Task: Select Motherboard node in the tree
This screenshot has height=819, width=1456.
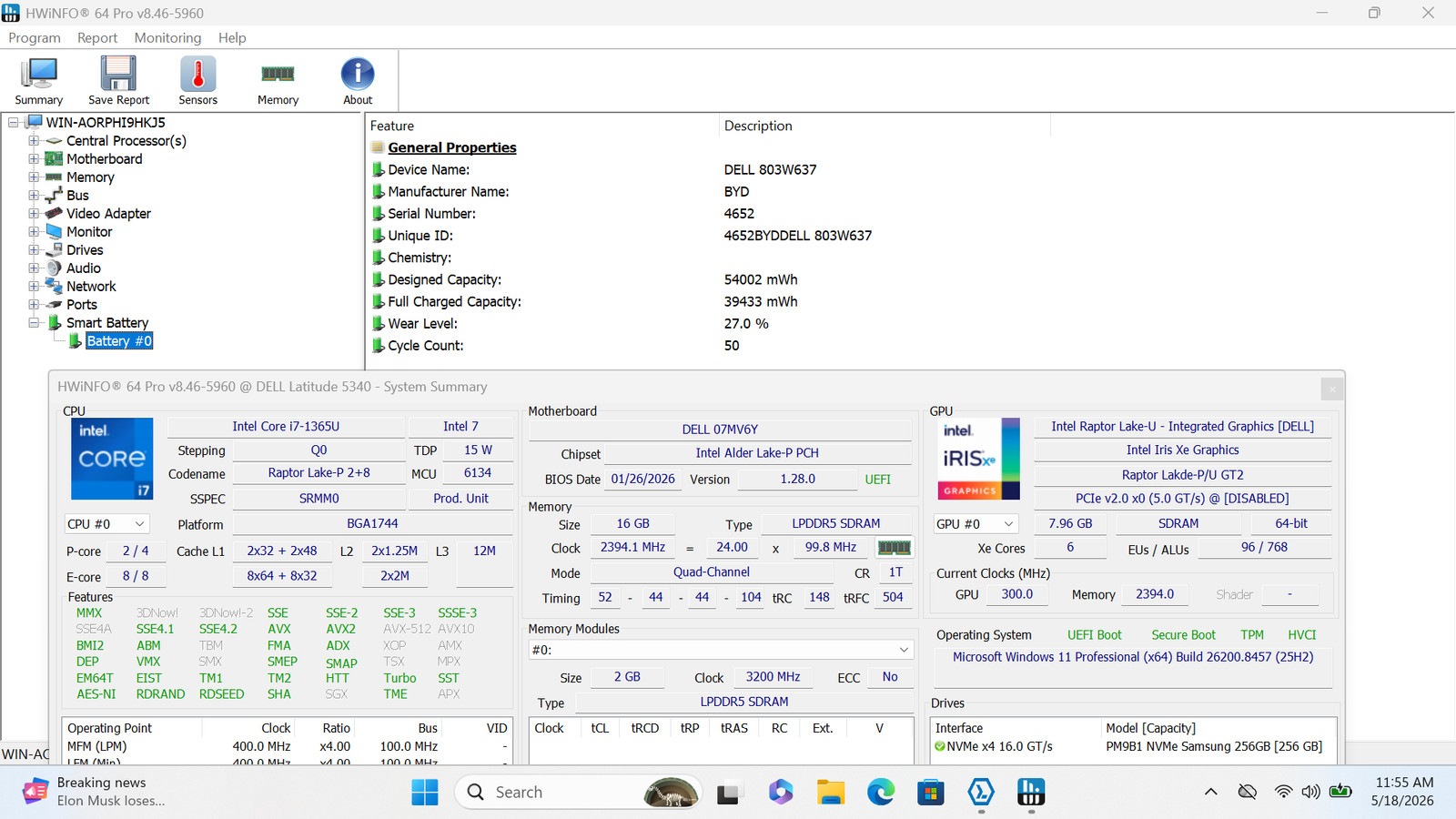Action: (105, 159)
